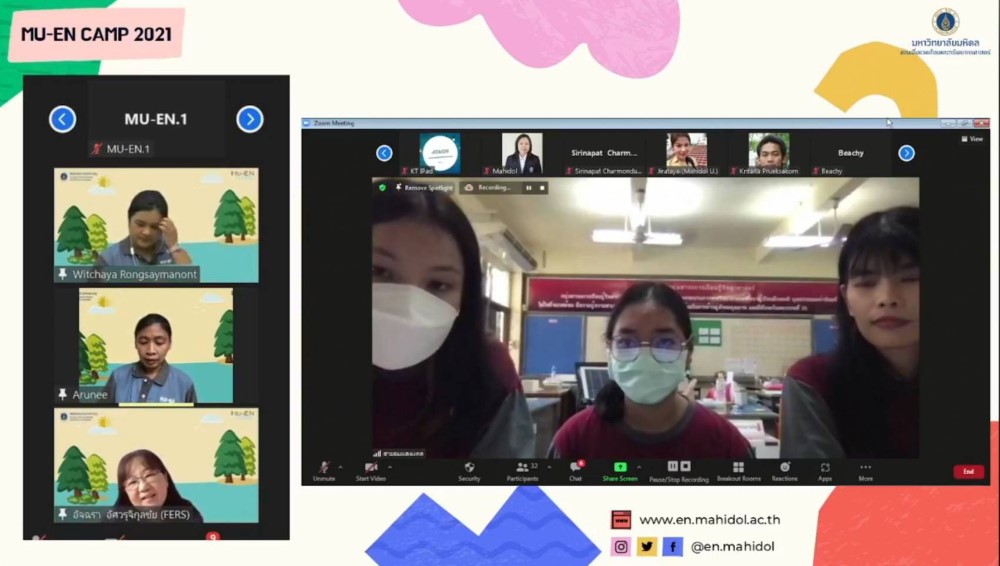Open Breakout Rooms
1000x566 pixels.
pyautogui.click(x=738, y=468)
